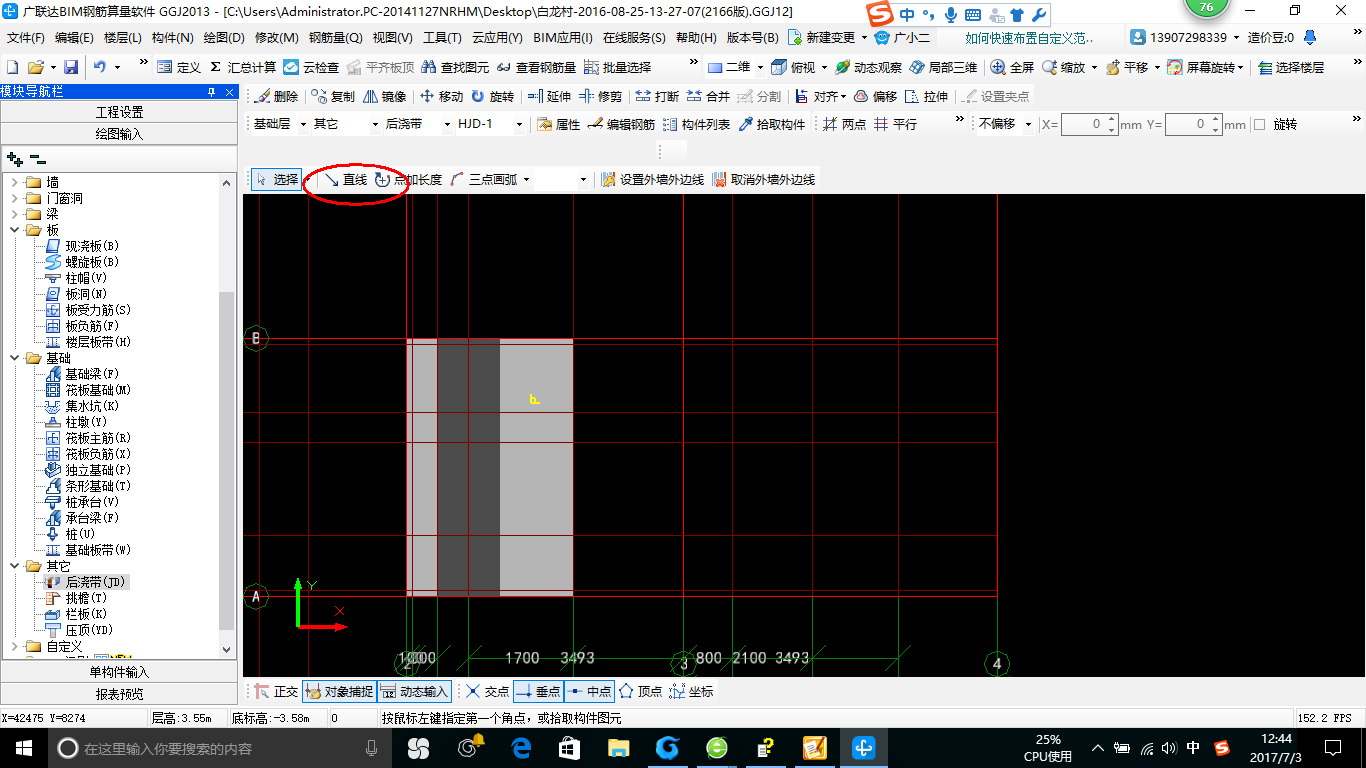1366x768 pixels.
Task: Click 设置外墙外边线 tool
Action: pos(652,179)
